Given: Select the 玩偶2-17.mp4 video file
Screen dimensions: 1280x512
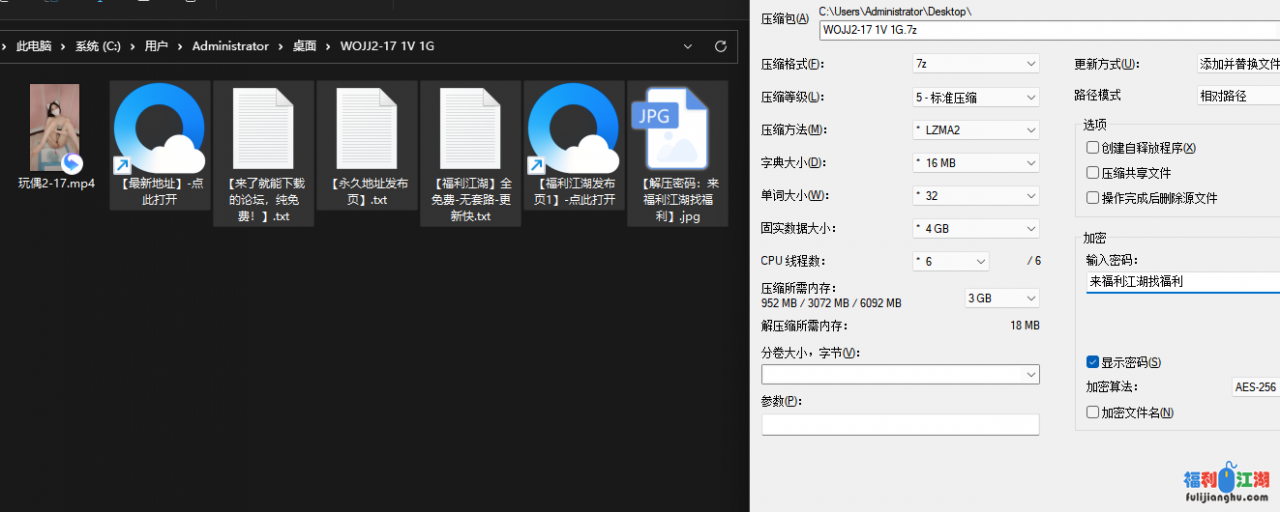Looking at the screenshot, I should point(55,128).
